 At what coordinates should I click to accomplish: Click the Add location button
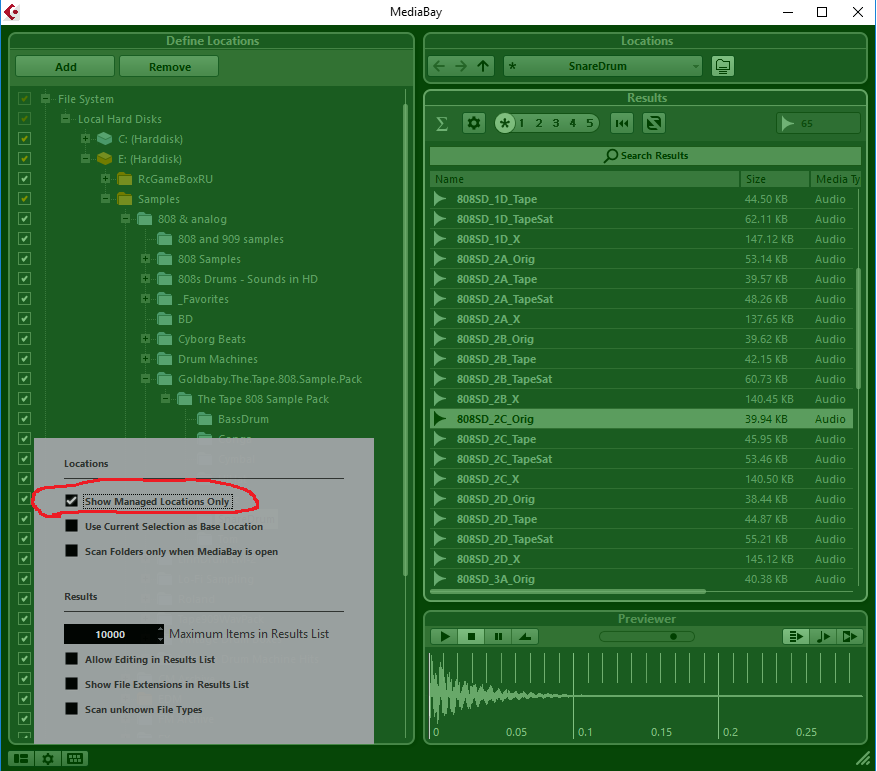65,67
